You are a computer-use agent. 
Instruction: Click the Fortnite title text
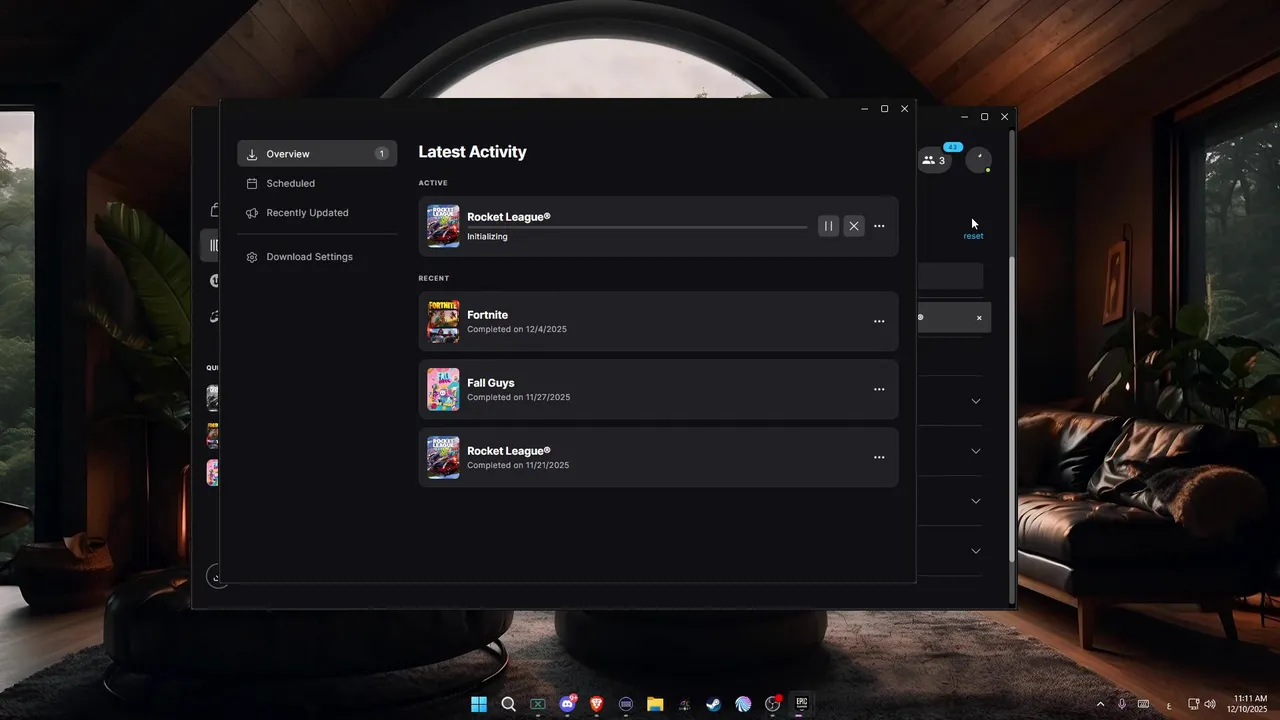tap(488, 315)
